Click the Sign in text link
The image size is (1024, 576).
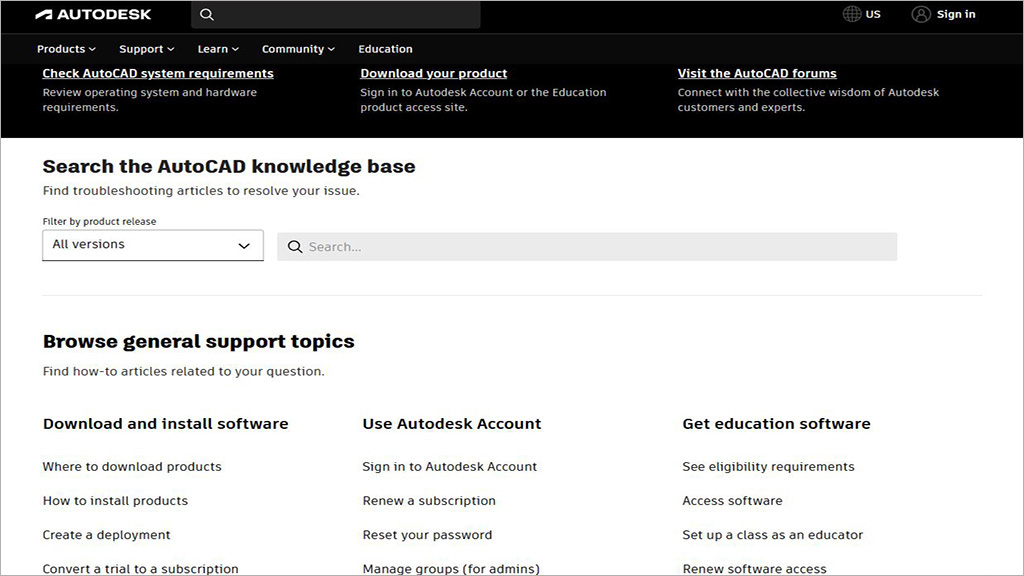tap(956, 14)
